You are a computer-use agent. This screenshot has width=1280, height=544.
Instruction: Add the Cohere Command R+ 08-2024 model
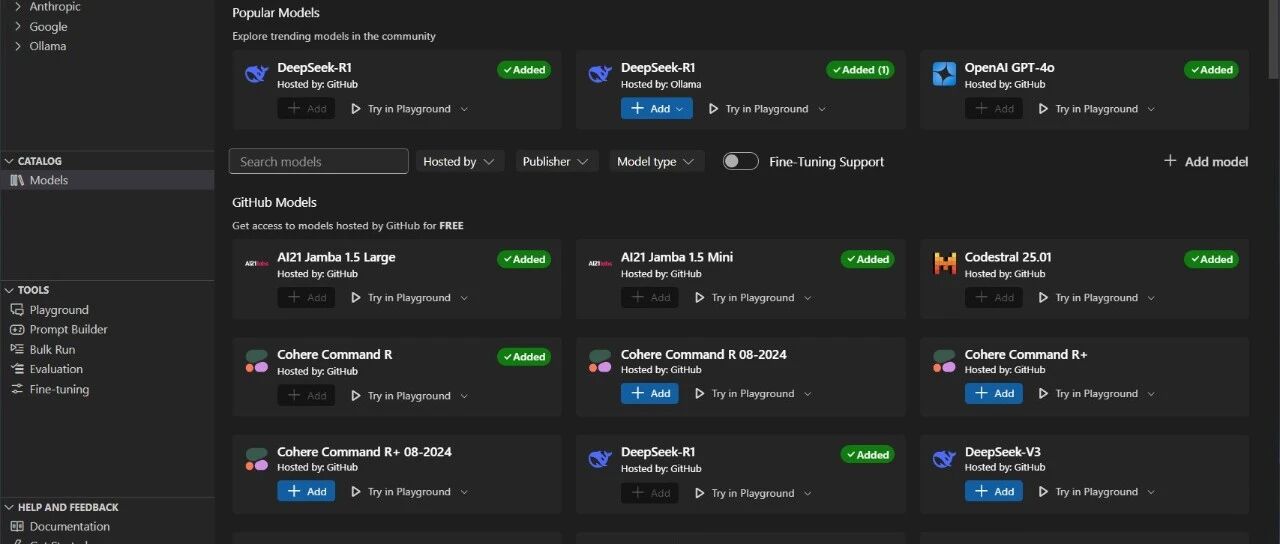coord(306,492)
